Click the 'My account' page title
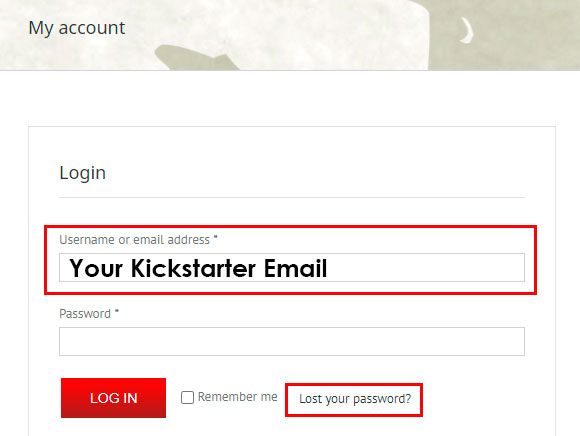Image resolution: width=580 pixels, height=436 pixels. click(77, 28)
